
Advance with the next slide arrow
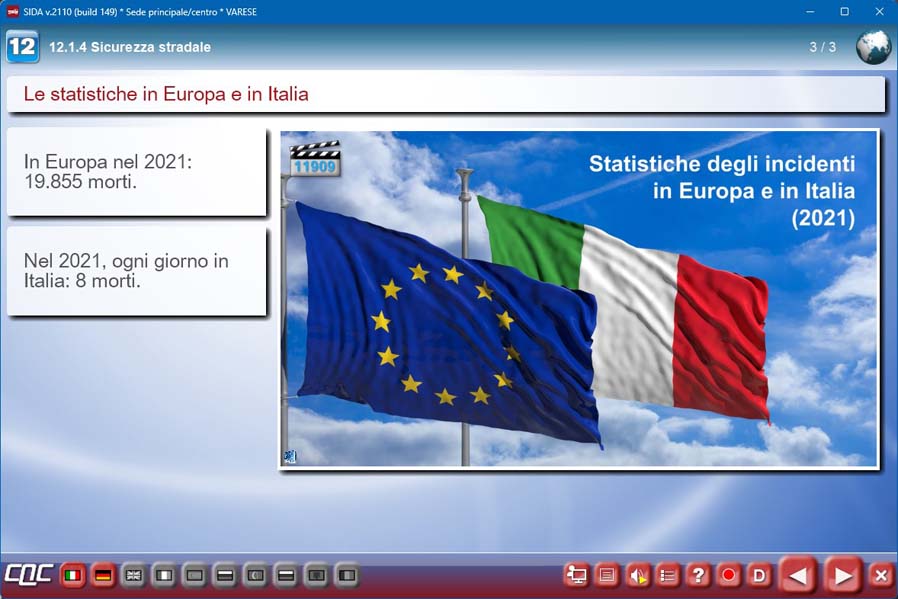click(843, 575)
